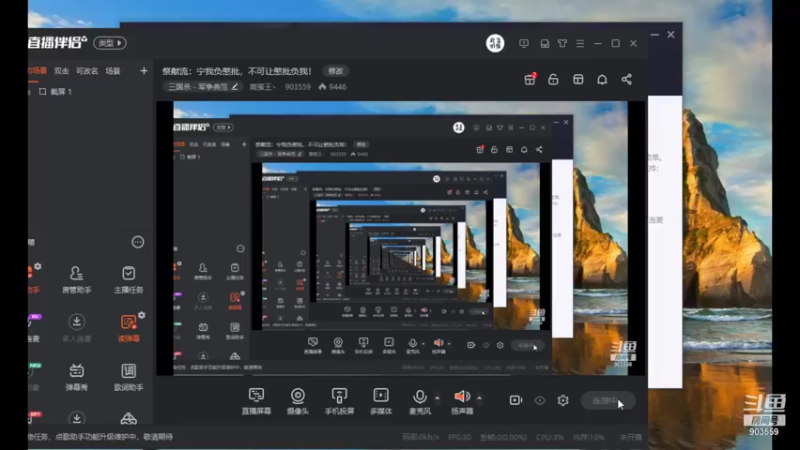Open the screen monitor icon in title bar
Screen dimensions: 800x450
[524, 44]
